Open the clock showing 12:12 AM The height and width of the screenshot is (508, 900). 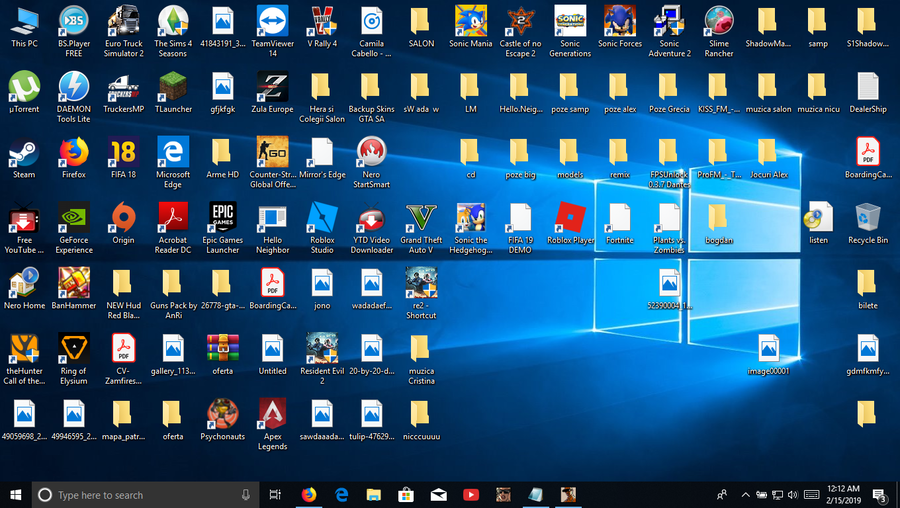point(844,495)
